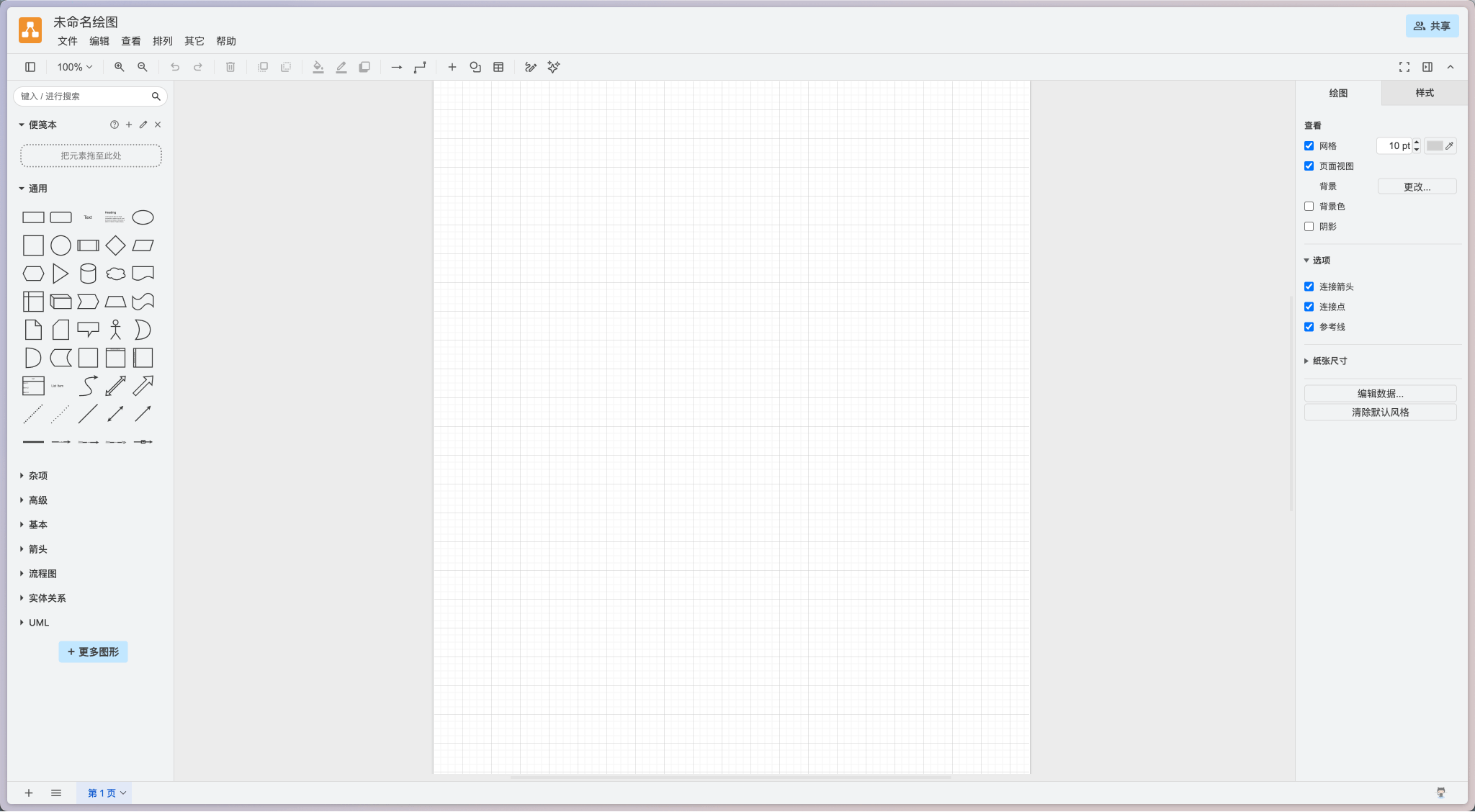Uncheck the 网格 grid checkbox
The width and height of the screenshot is (1475, 812).
click(1309, 146)
